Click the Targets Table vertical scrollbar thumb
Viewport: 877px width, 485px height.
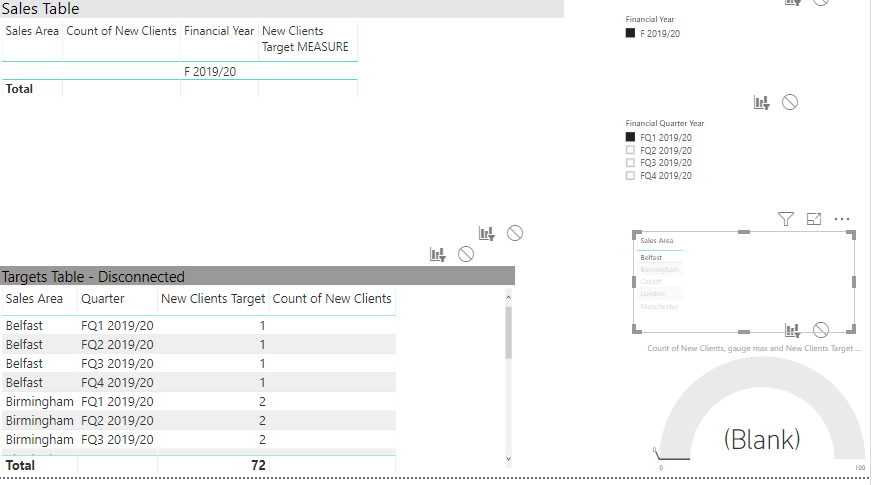tap(508, 333)
